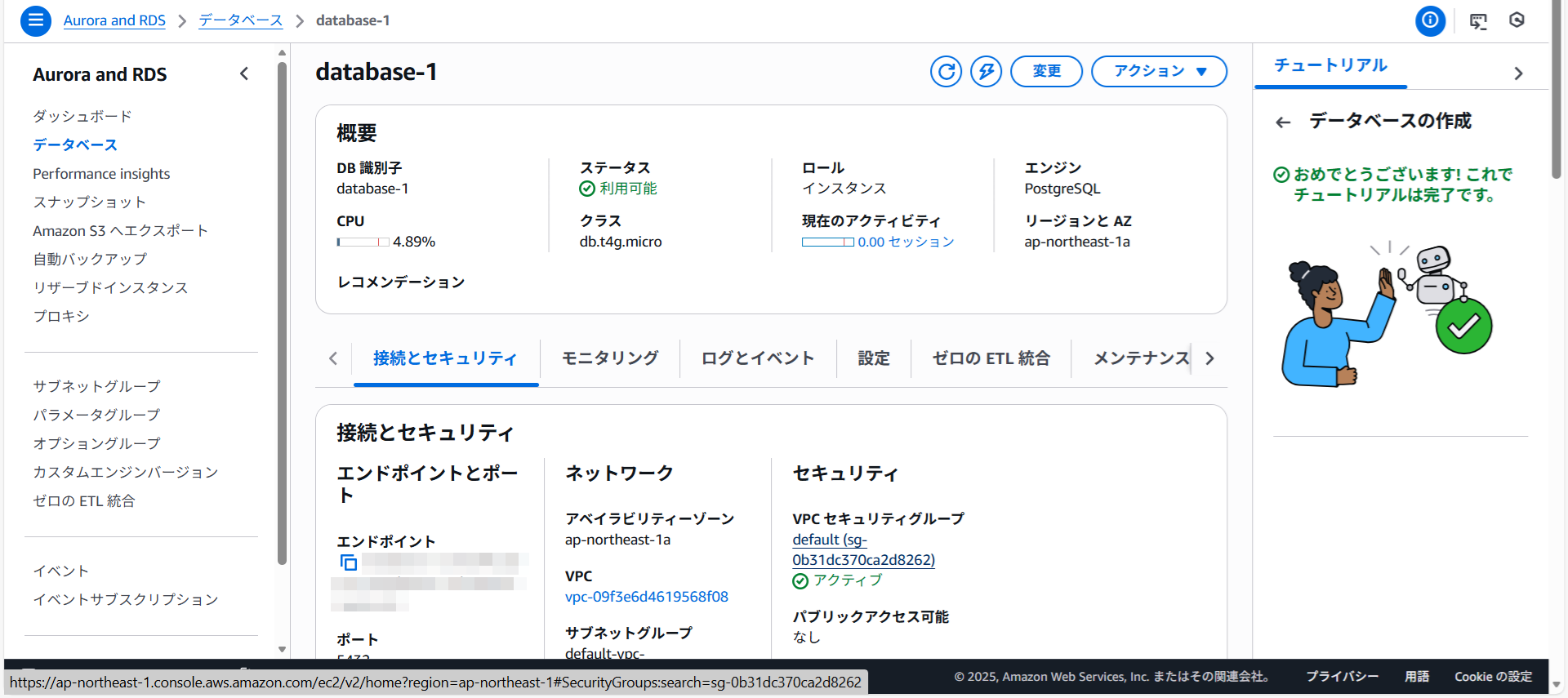Open the CloudShell icon in header

(1478, 21)
